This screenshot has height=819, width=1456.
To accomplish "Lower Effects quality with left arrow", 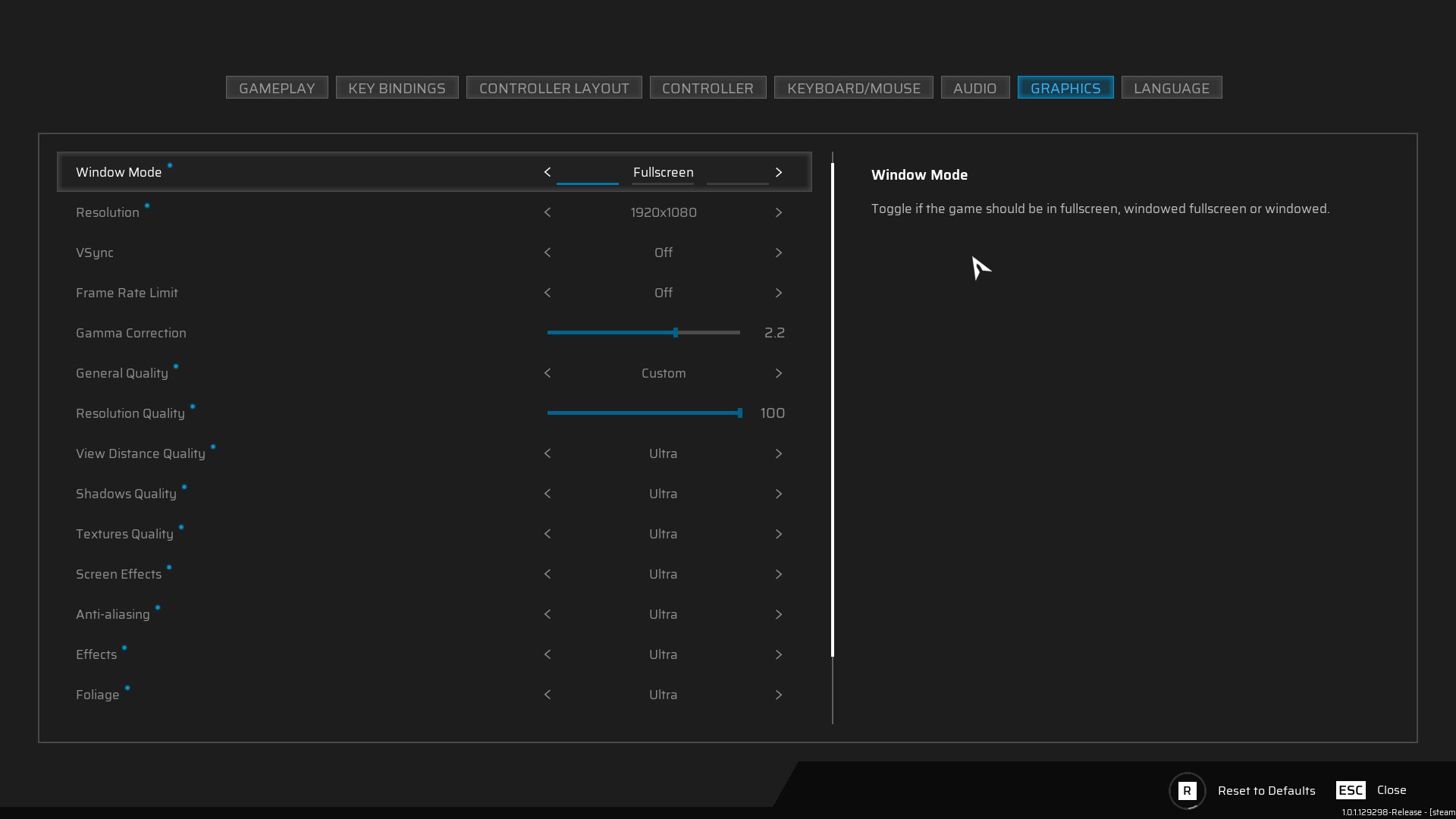I will 547,654.
